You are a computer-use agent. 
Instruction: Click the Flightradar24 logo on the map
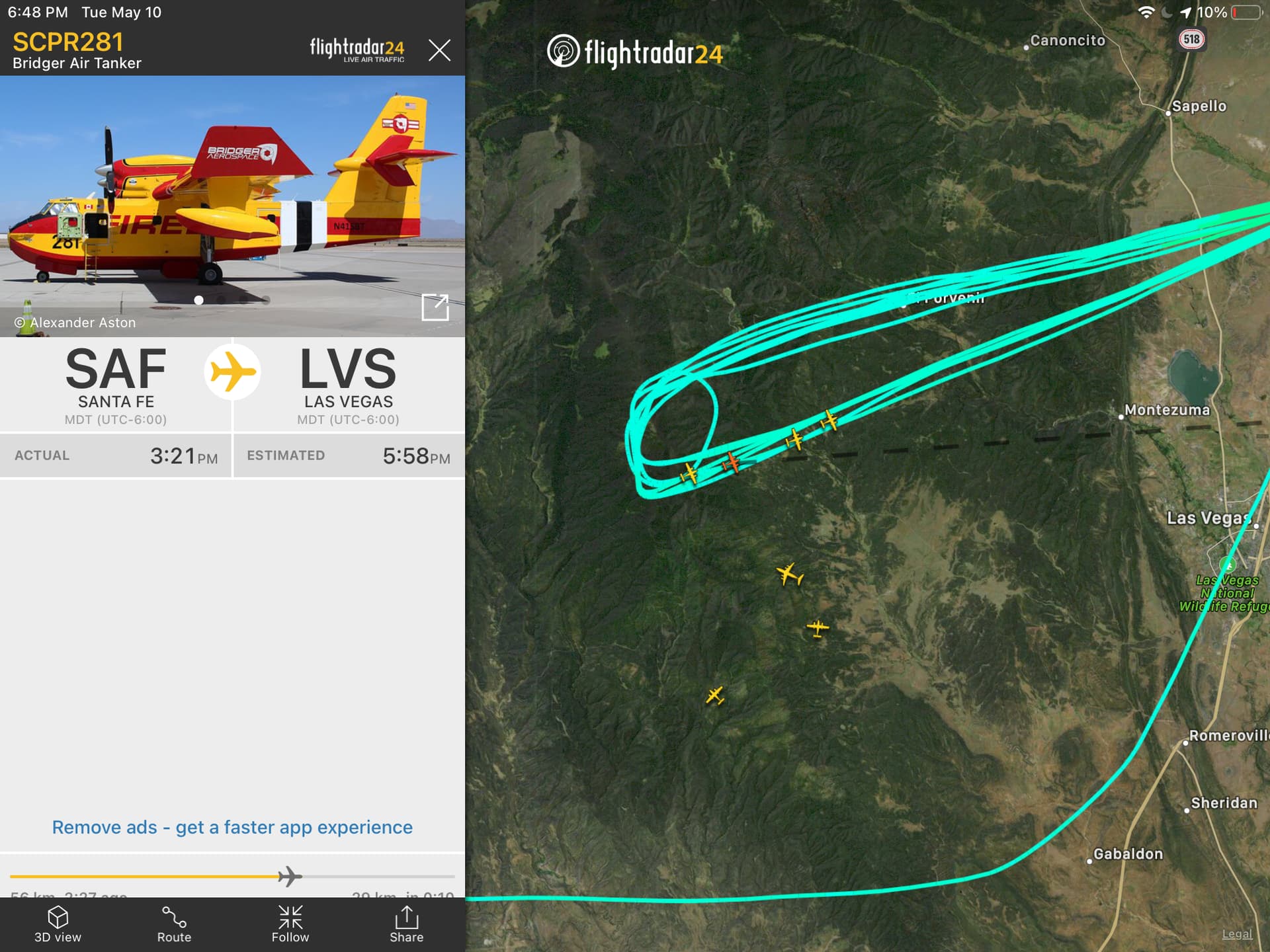pyautogui.click(x=635, y=52)
